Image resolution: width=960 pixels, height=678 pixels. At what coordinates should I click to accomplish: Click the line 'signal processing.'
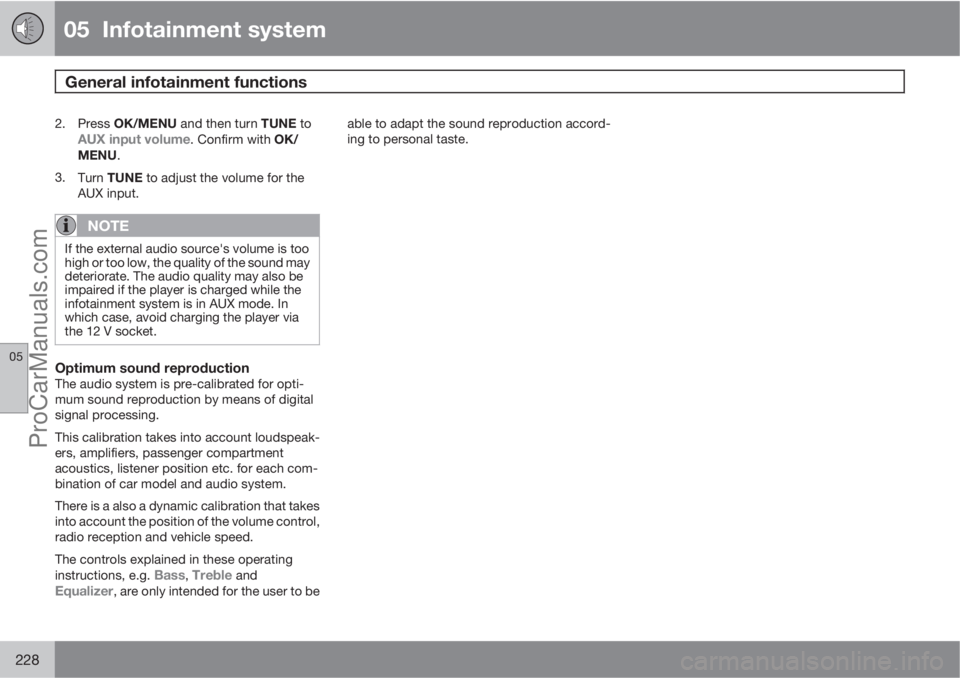[x=107, y=415]
